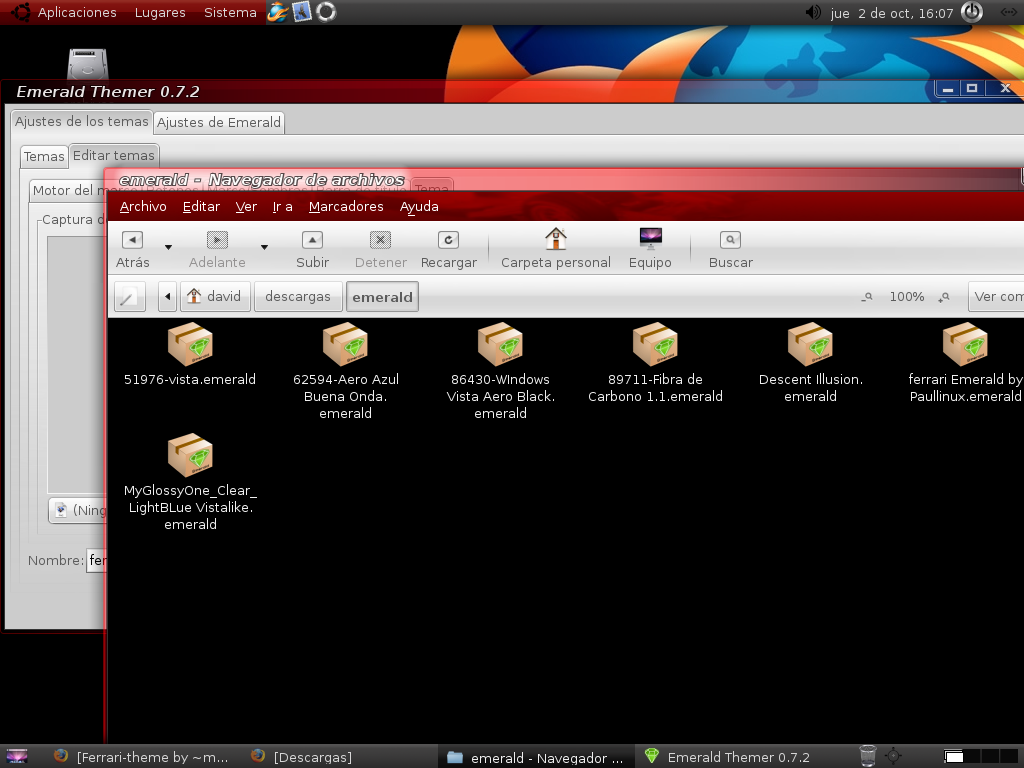This screenshot has width=1024, height=768.
Task: Click the circular refresh panel launcher icon
Action: (326, 12)
